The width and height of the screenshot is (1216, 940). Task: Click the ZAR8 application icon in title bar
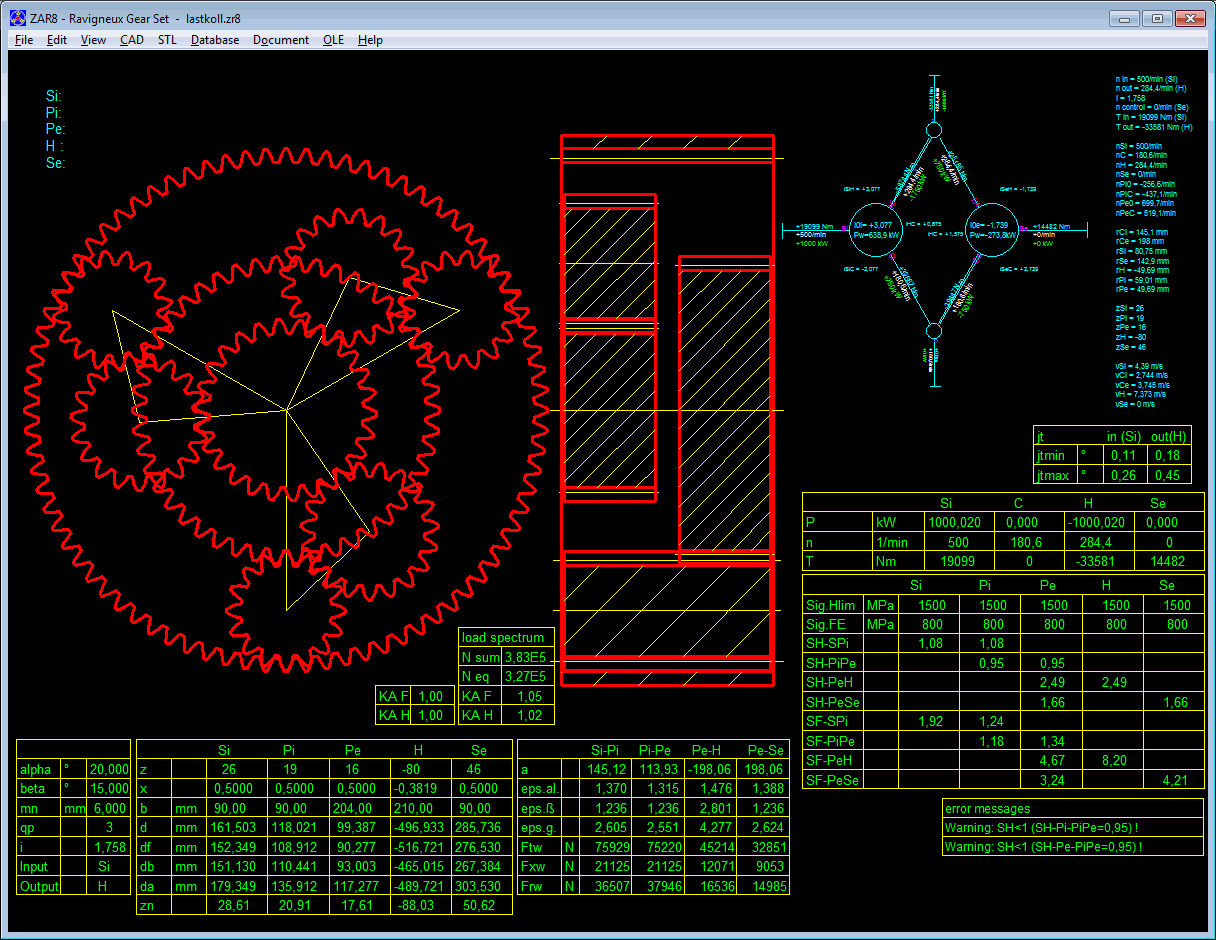tap(17, 18)
